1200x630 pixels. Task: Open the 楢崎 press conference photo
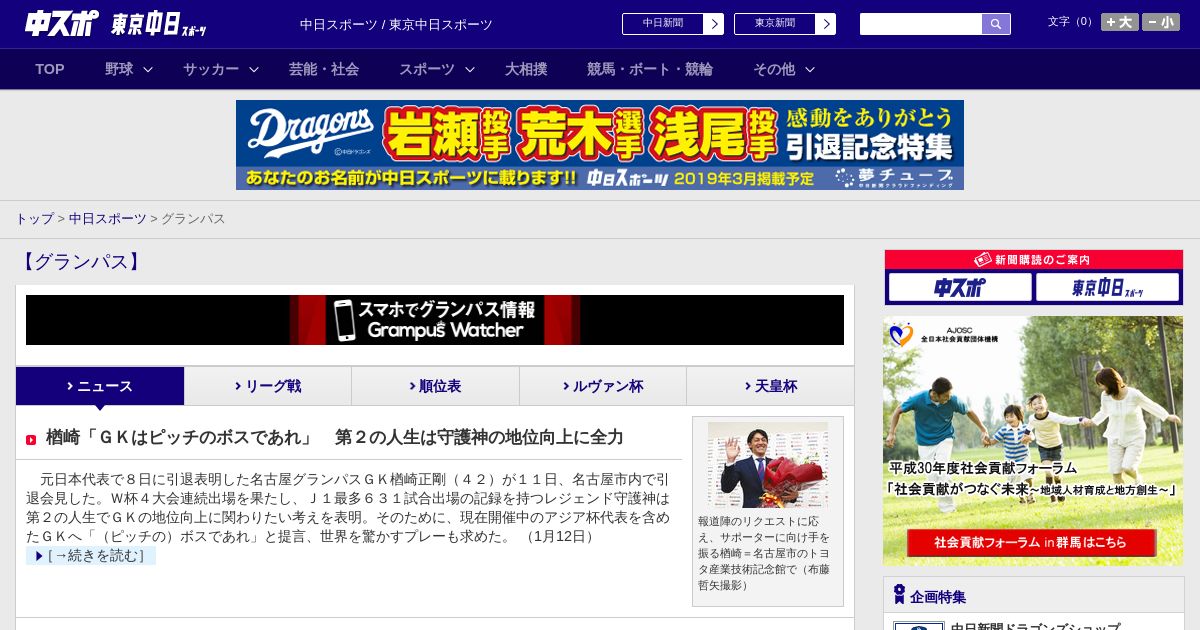tap(768, 465)
